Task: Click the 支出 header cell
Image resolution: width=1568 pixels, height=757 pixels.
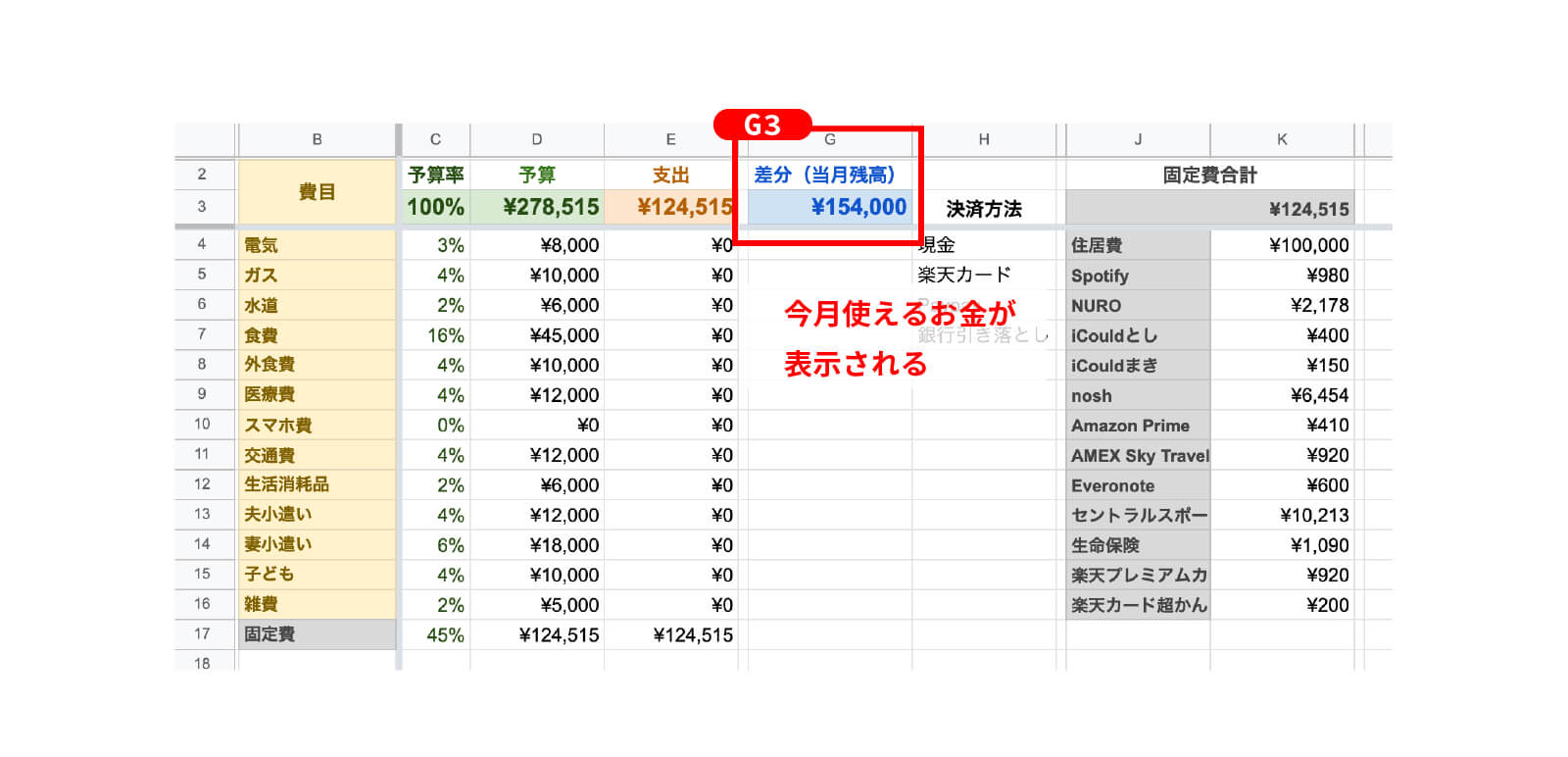Action: pos(670,175)
